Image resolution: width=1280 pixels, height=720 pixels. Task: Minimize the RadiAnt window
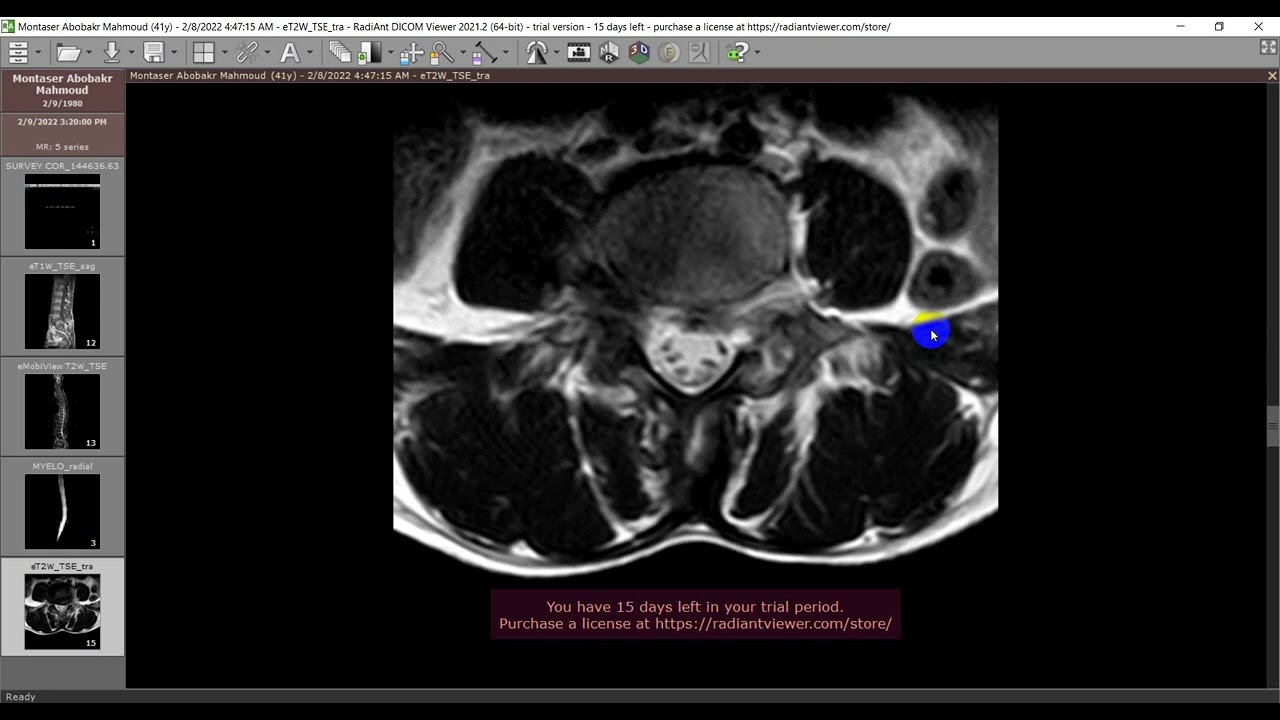pos(1180,26)
